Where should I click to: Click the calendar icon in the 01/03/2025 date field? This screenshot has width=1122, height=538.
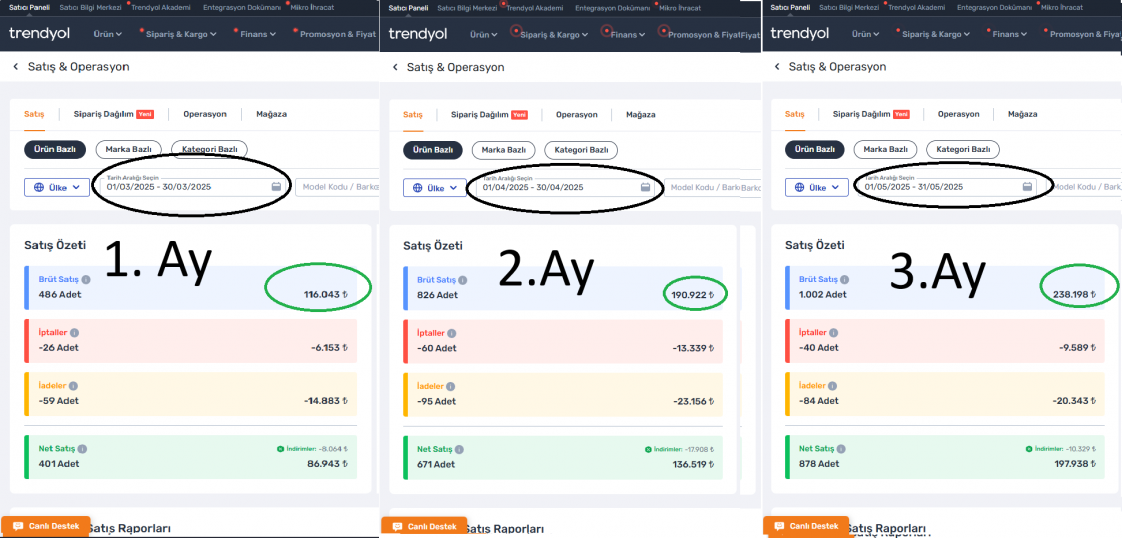pyautogui.click(x=276, y=187)
